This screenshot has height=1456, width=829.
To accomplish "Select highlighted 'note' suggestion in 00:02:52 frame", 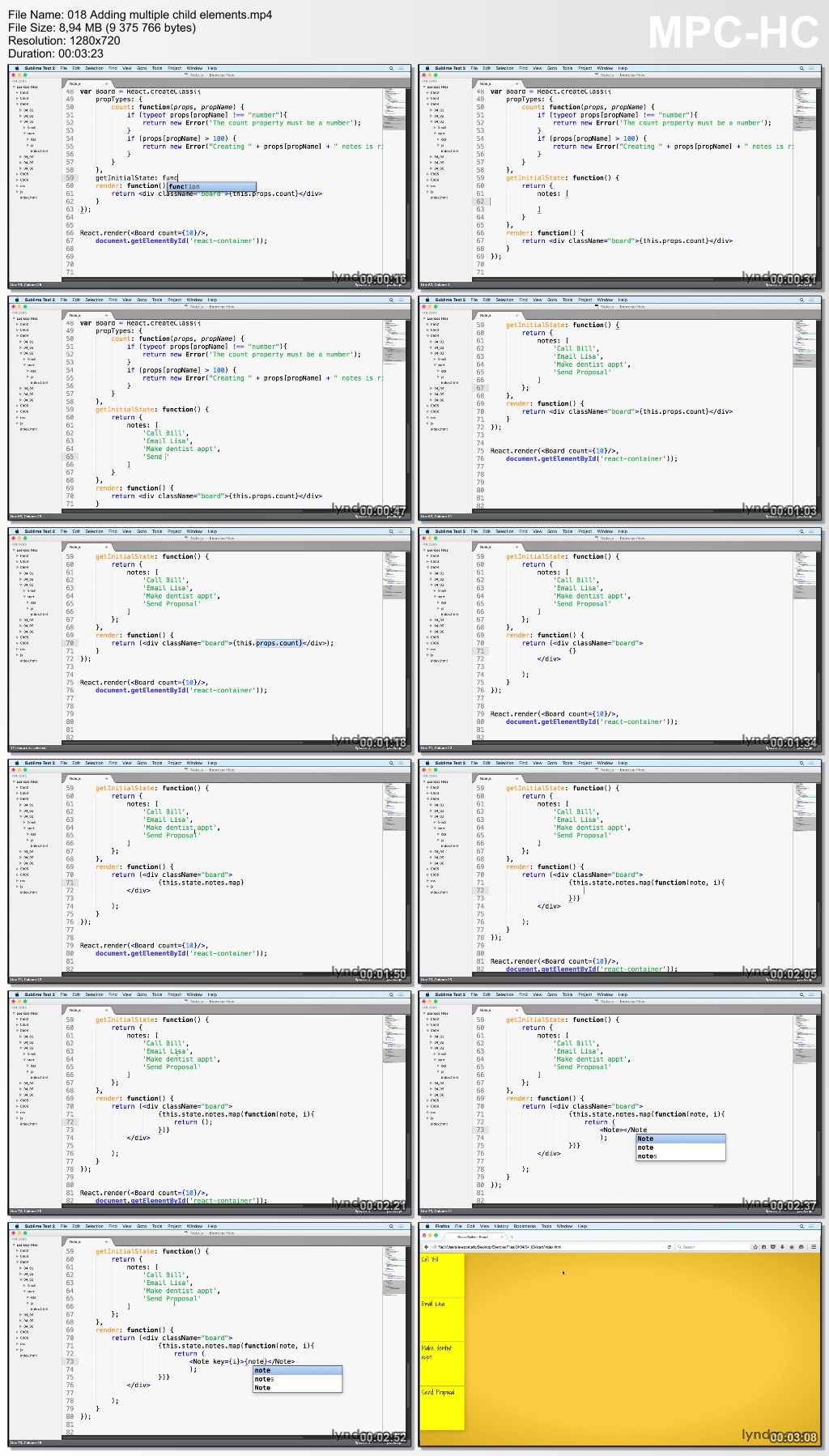I will pyautogui.click(x=297, y=1370).
